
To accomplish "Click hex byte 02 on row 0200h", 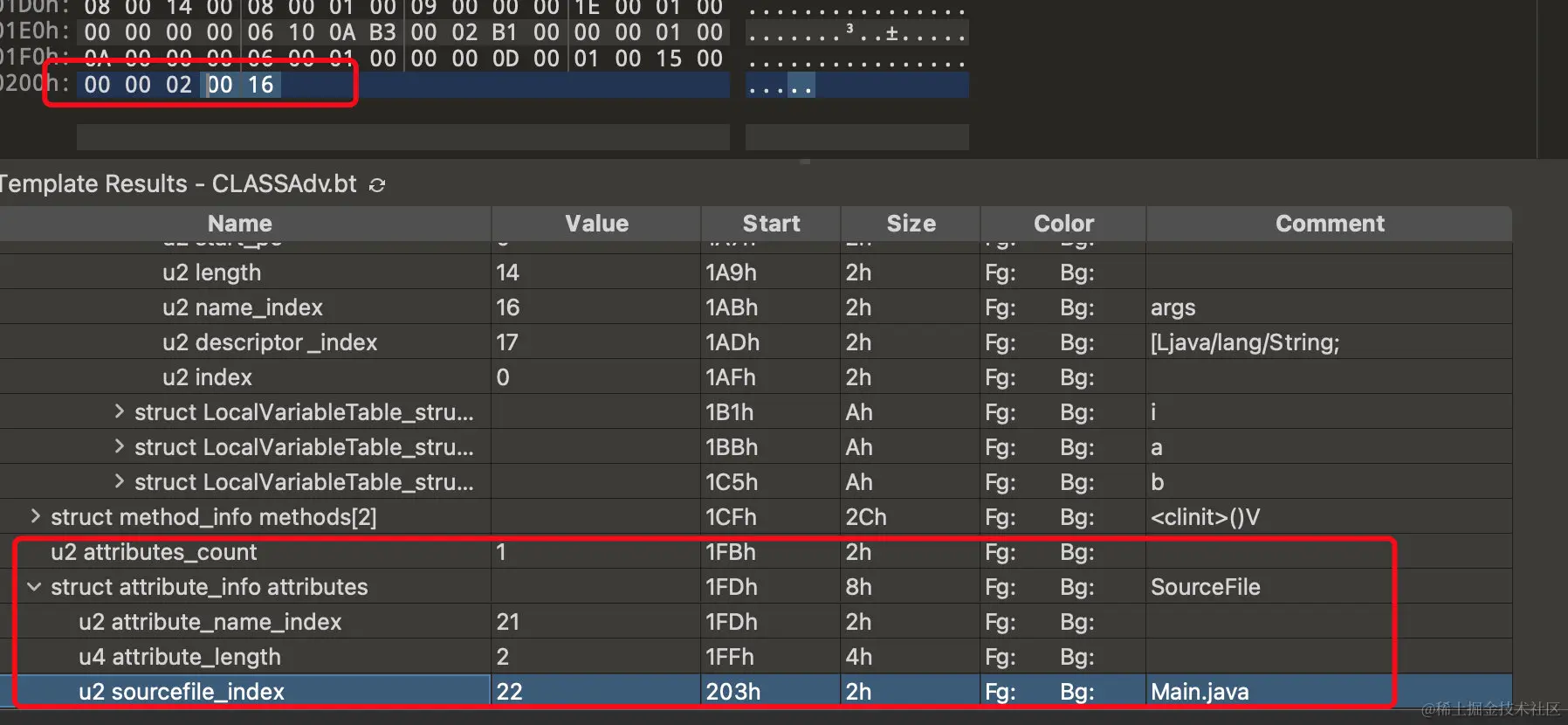I will point(178,85).
